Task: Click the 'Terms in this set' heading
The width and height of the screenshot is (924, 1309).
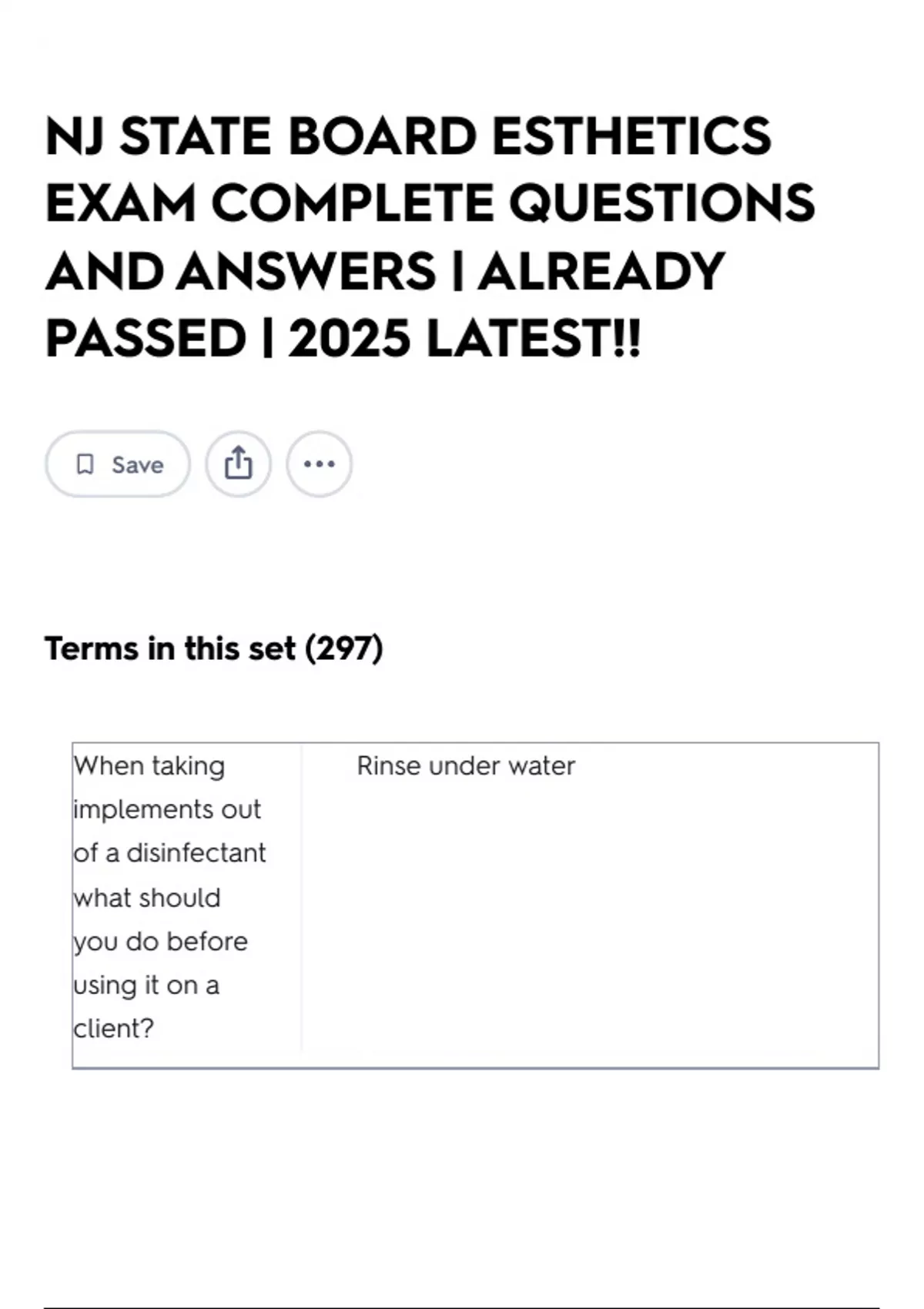Action: tap(170, 648)
